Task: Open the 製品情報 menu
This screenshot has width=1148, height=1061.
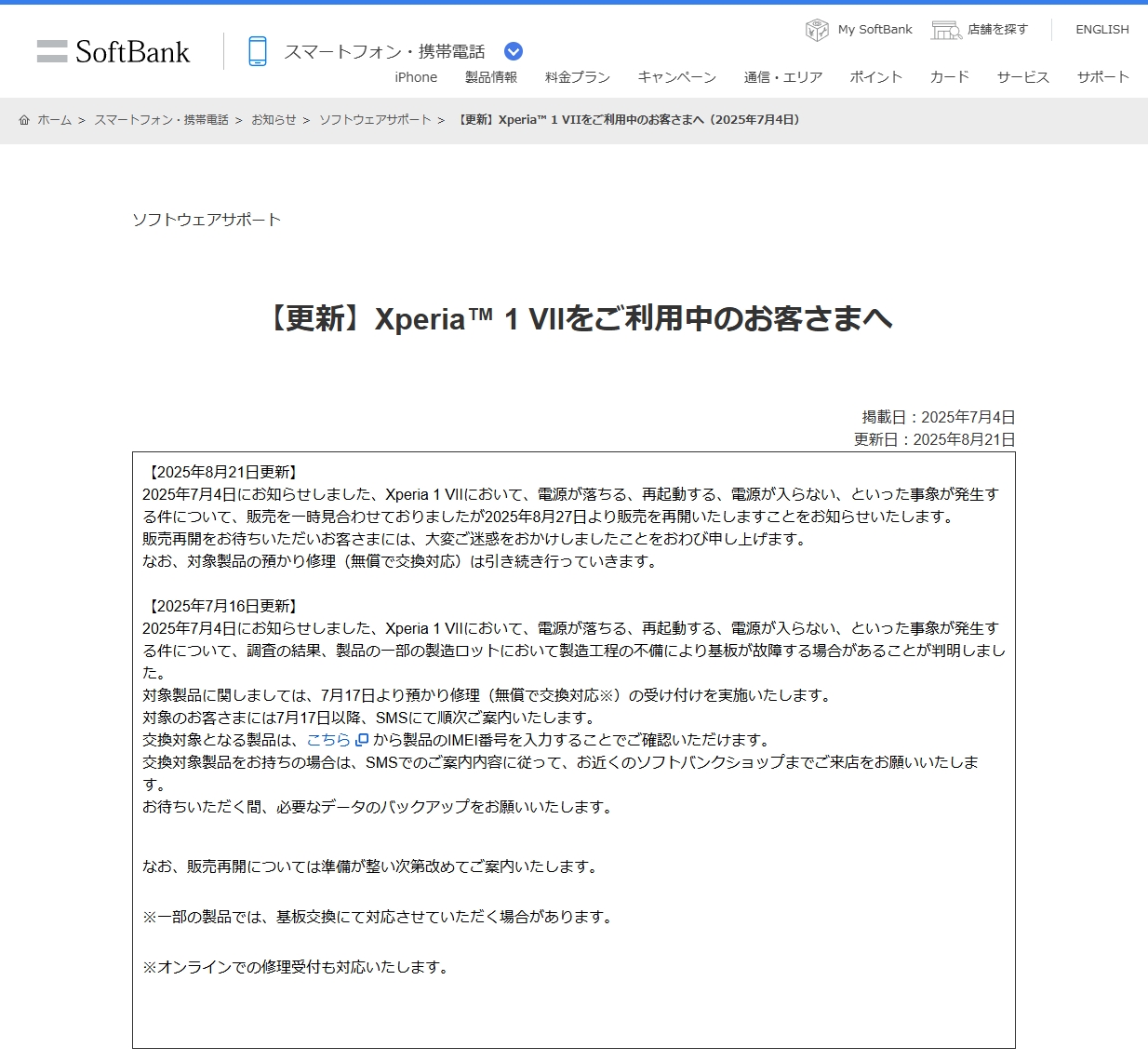Action: (x=491, y=77)
